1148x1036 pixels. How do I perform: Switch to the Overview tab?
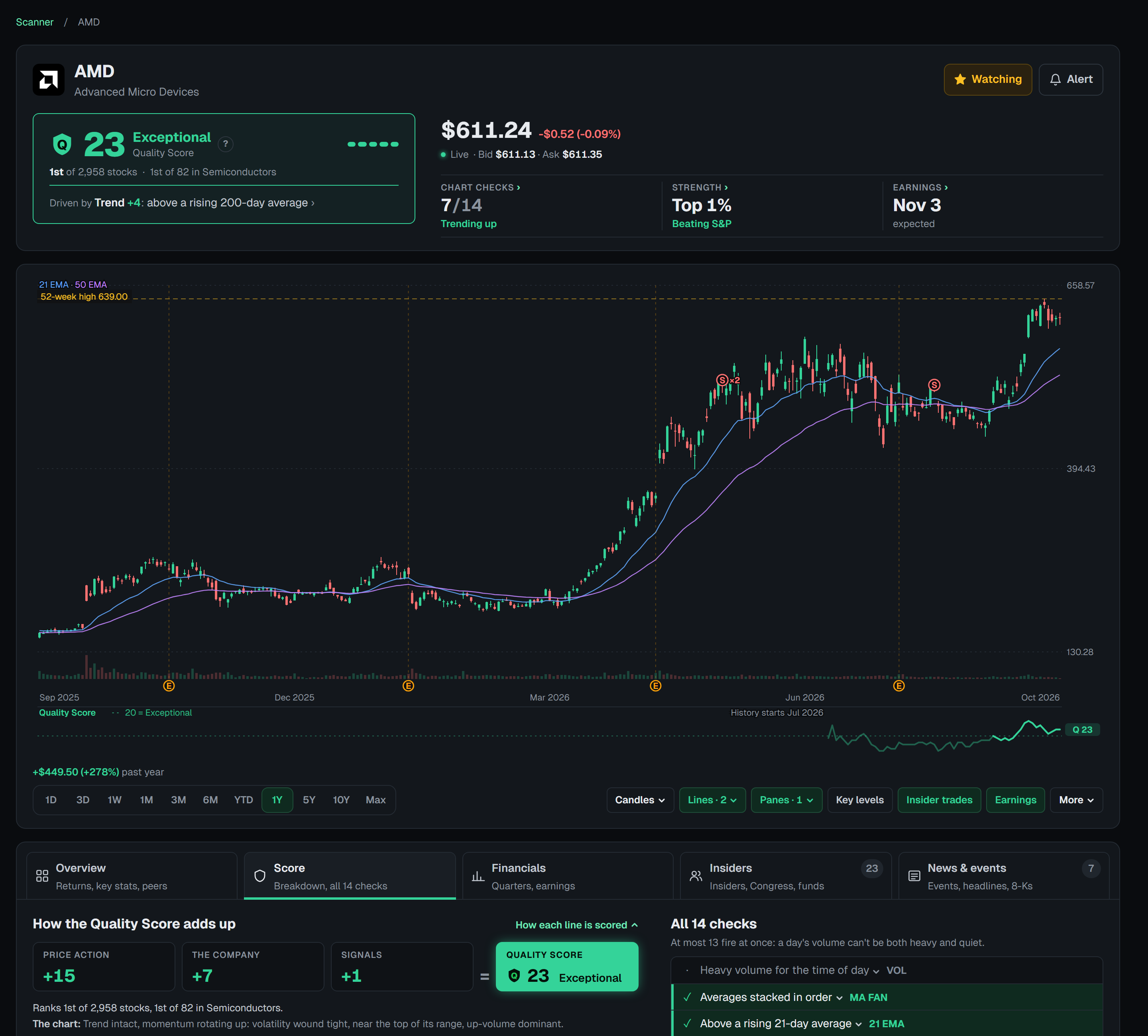pos(132,876)
